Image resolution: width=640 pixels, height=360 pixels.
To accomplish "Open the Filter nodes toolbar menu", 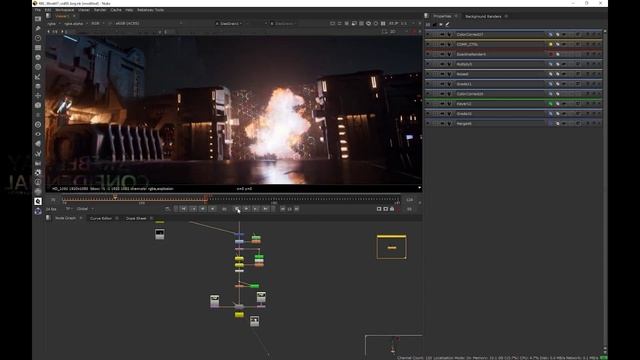I will tap(38, 67).
